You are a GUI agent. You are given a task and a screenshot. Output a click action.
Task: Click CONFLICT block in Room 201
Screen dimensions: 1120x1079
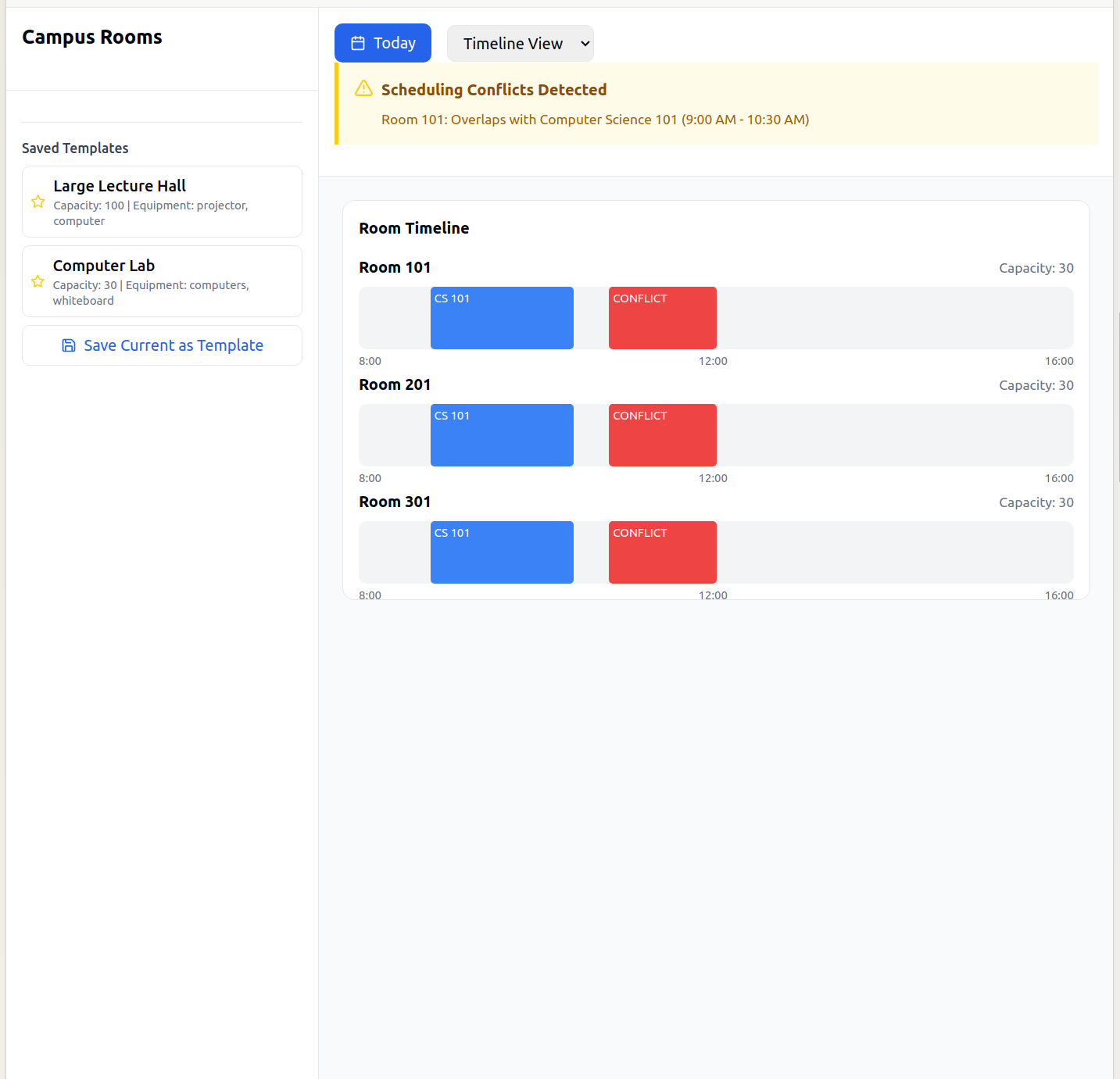[662, 435]
